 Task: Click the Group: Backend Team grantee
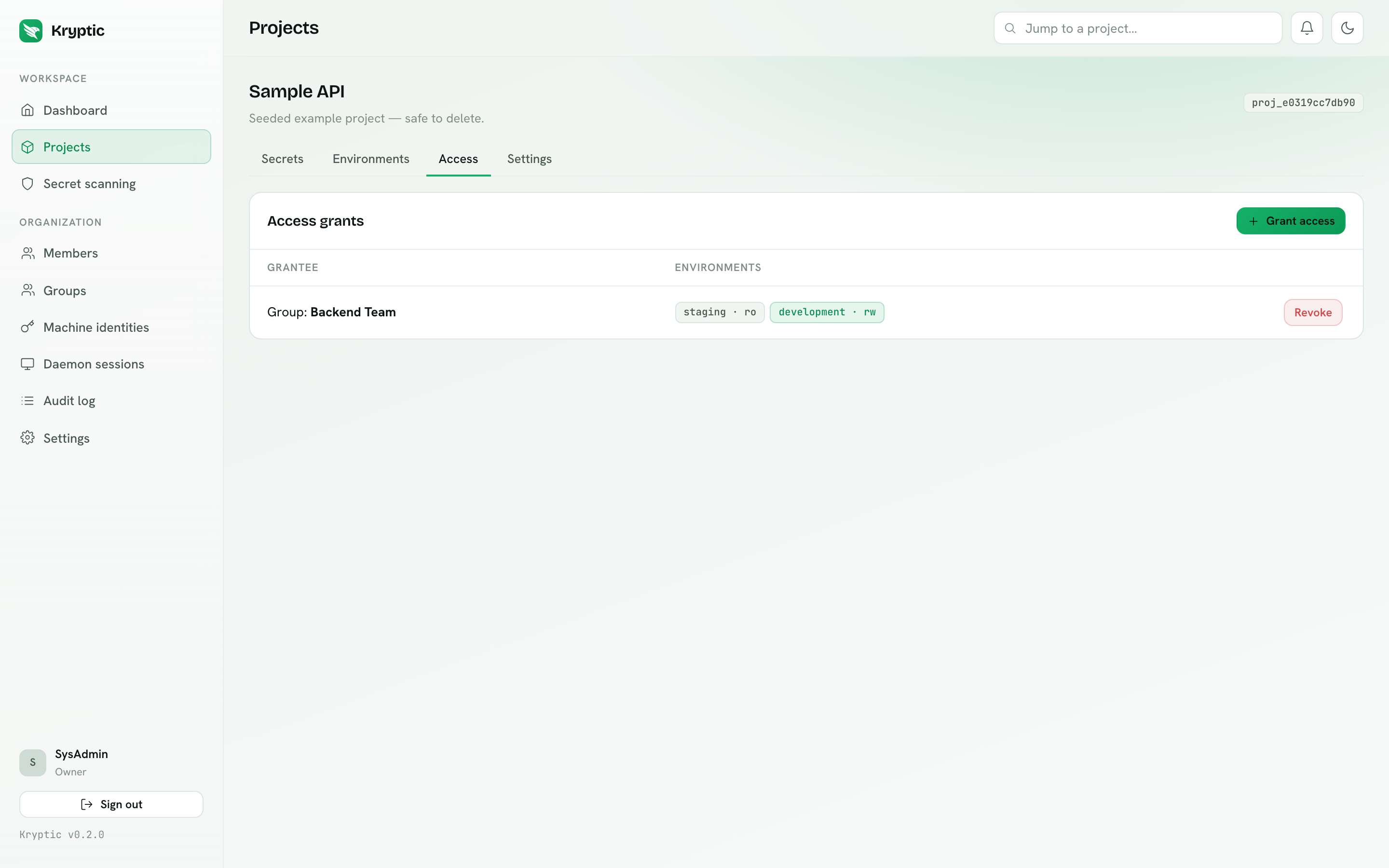click(331, 312)
